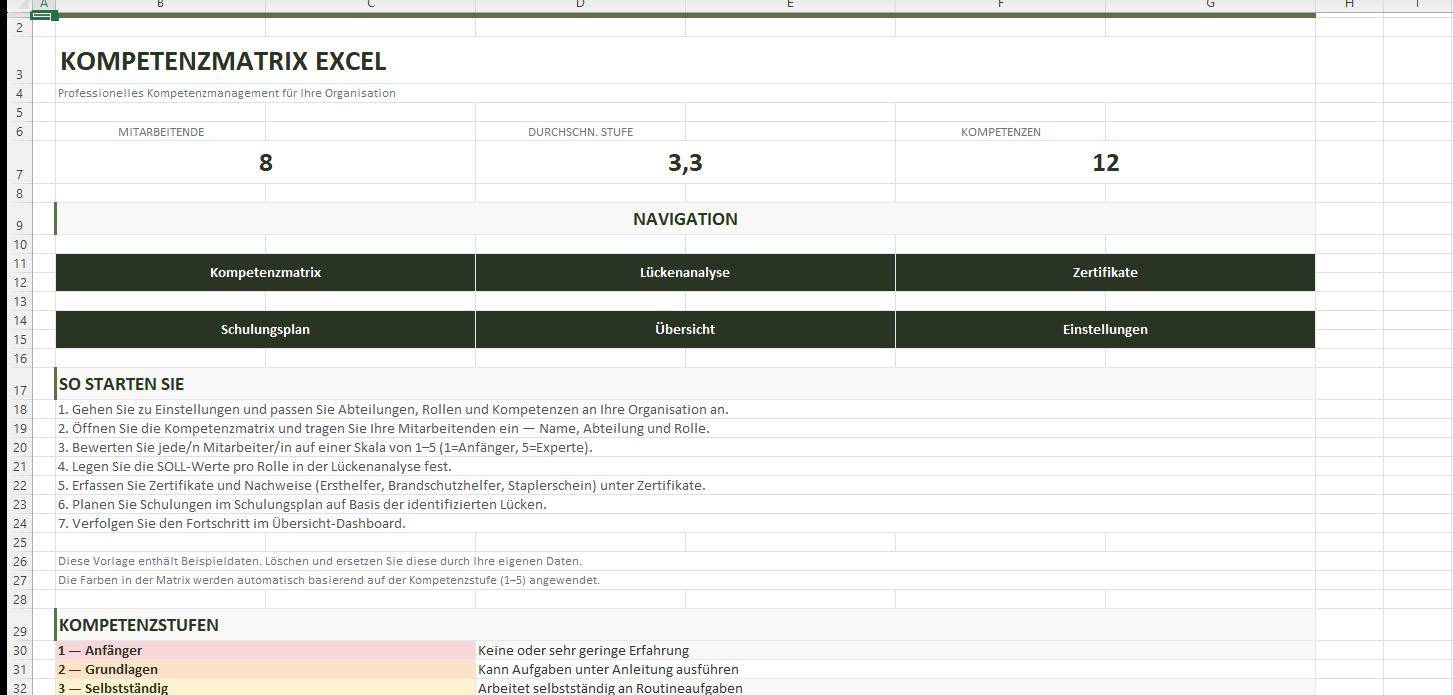Screen dimensions: 1453x695
Task: Click the Kompetenzen count value 12
Action: click(x=1105, y=163)
